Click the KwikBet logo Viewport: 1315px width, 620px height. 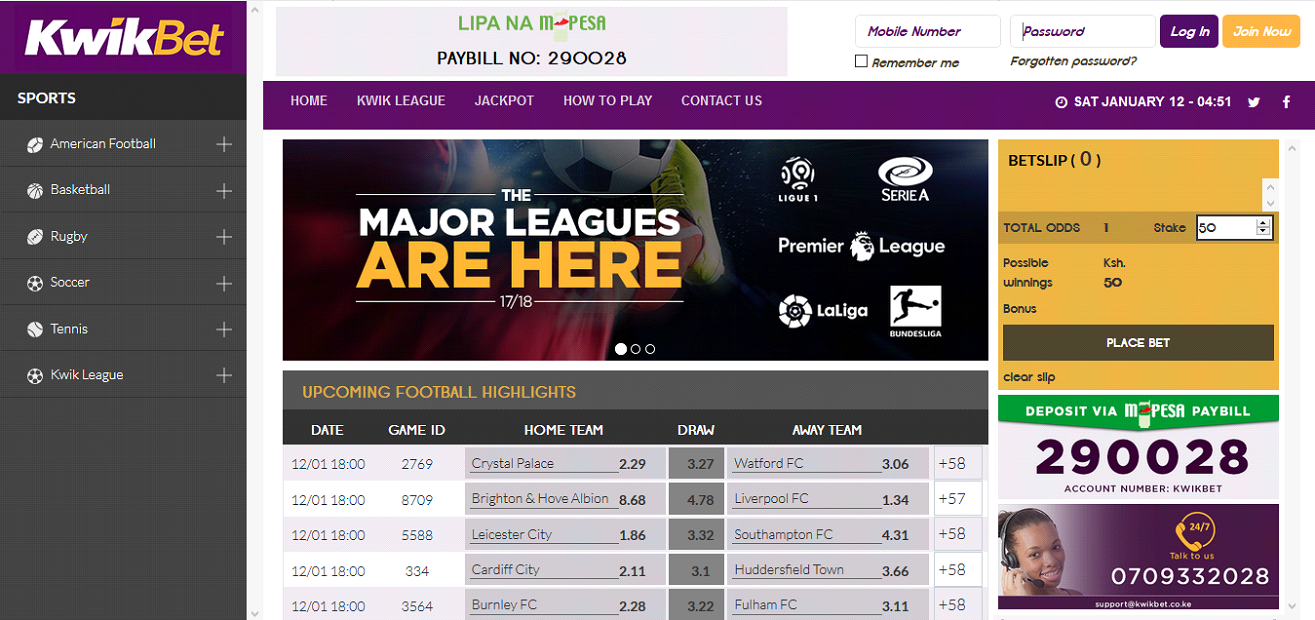[123, 37]
